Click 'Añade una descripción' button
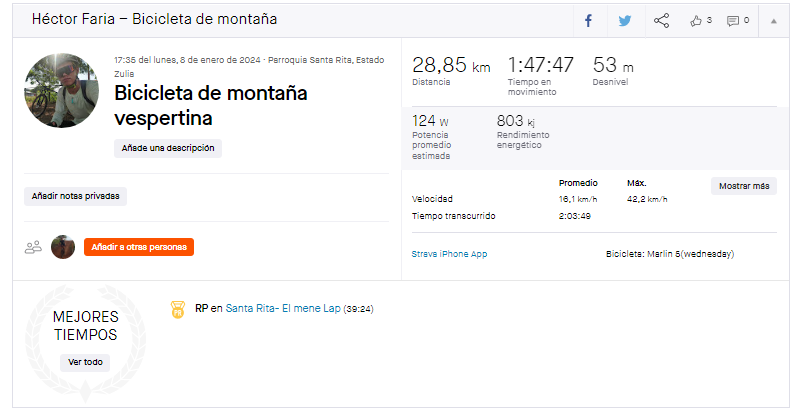This screenshot has width=795, height=418. pyautogui.click(x=168, y=148)
